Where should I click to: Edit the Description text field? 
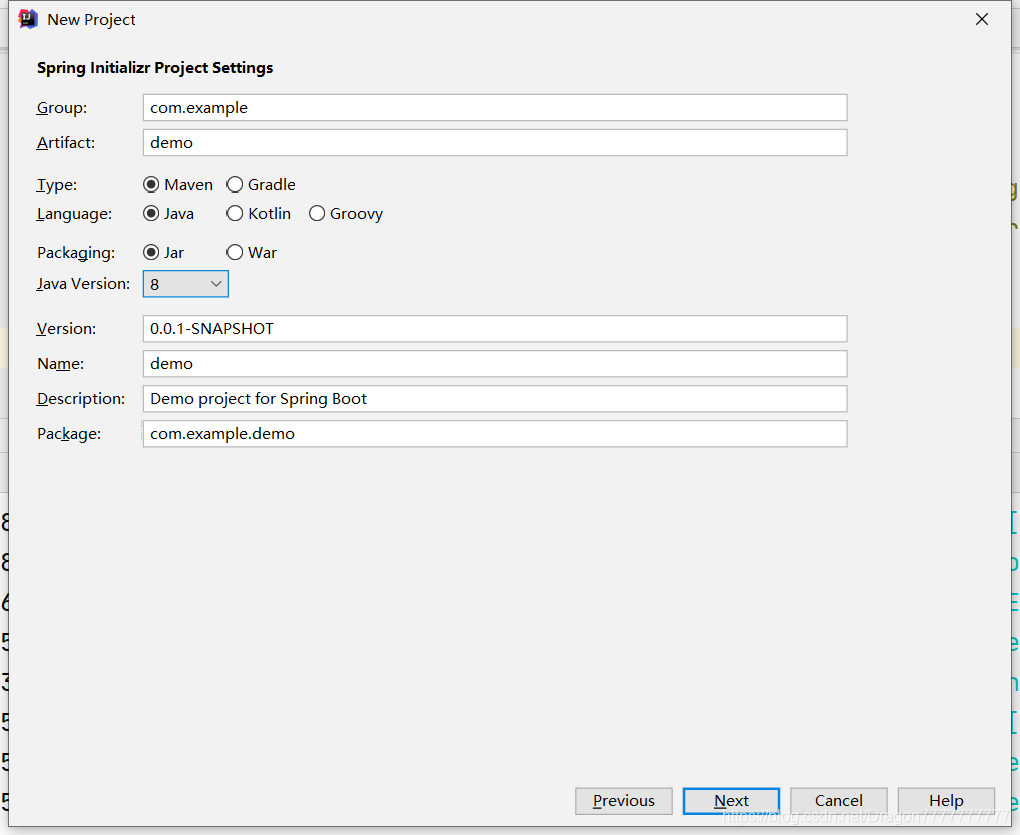(x=495, y=399)
